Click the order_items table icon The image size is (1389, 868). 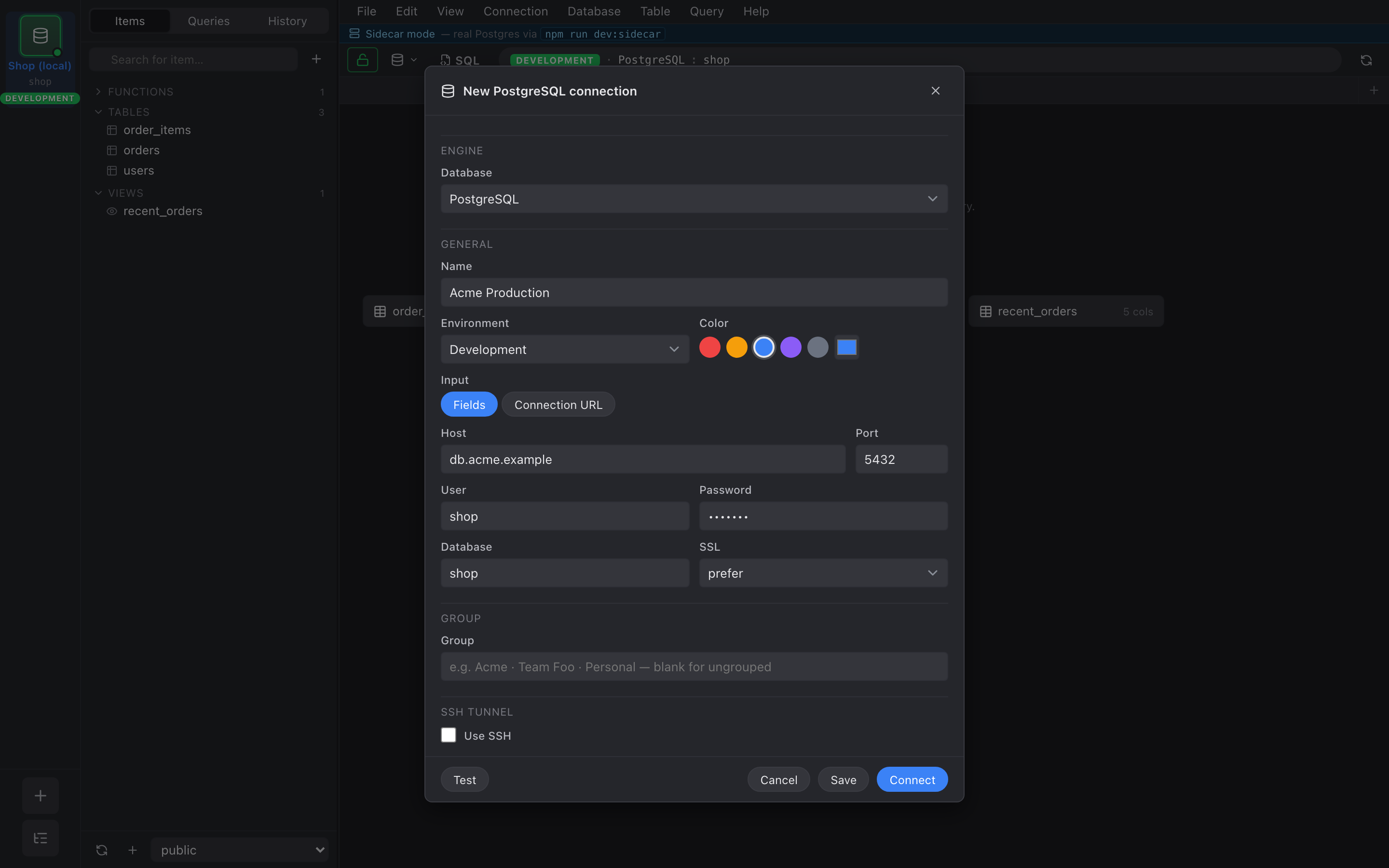pyautogui.click(x=112, y=130)
